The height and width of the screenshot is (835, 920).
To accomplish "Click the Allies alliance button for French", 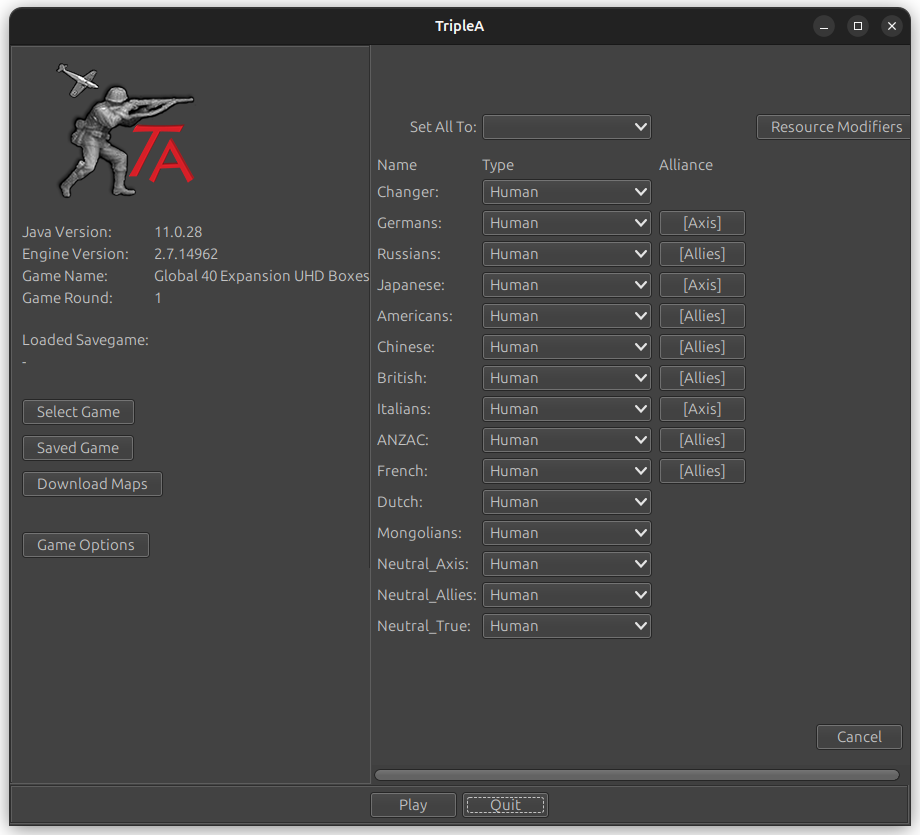I will (701, 471).
